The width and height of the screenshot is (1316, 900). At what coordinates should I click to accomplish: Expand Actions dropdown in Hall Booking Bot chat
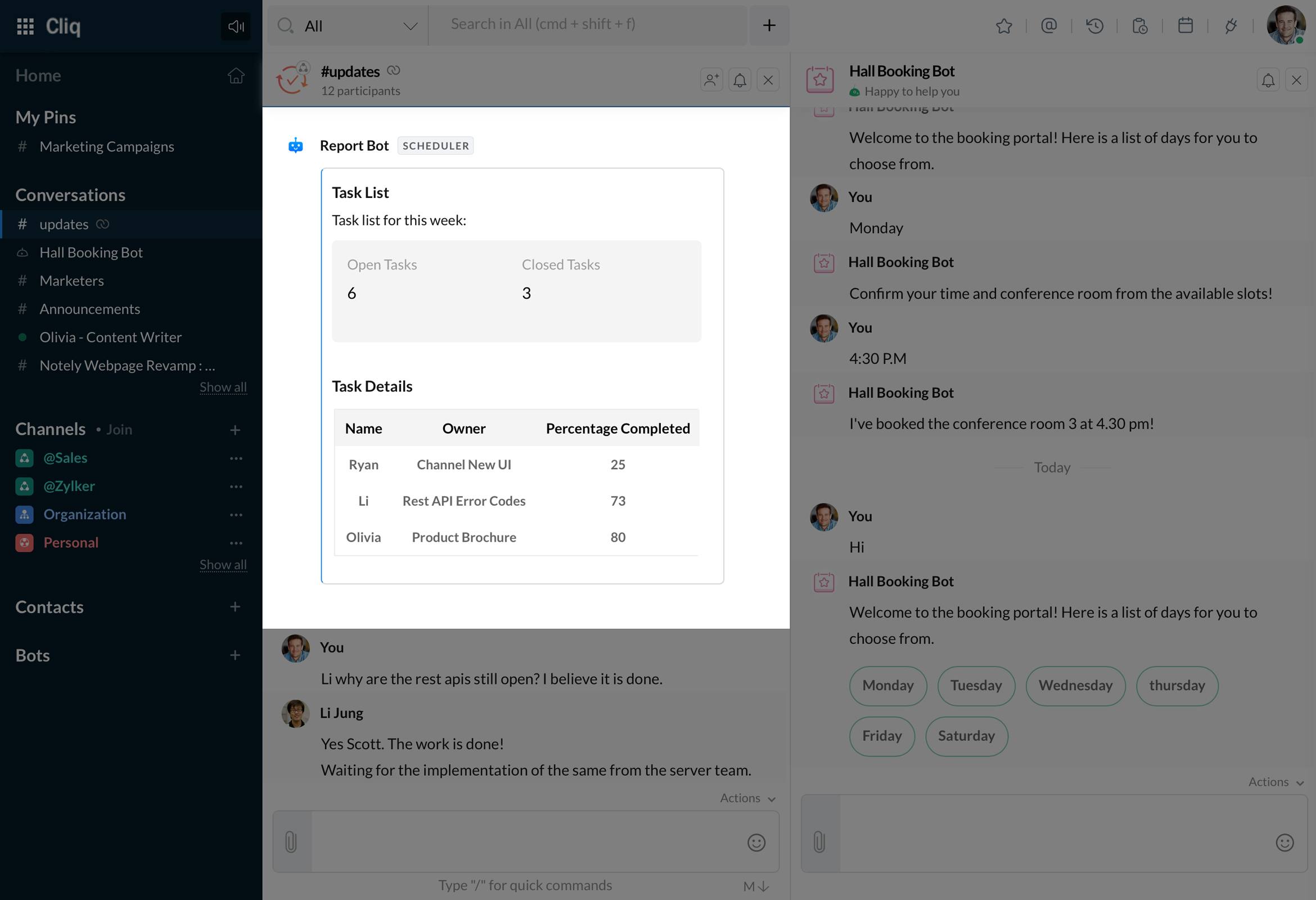[x=1276, y=782]
